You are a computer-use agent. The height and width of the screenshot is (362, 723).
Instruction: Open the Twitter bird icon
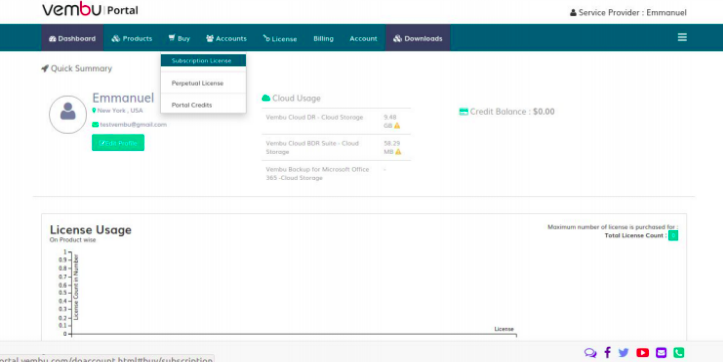coord(623,353)
